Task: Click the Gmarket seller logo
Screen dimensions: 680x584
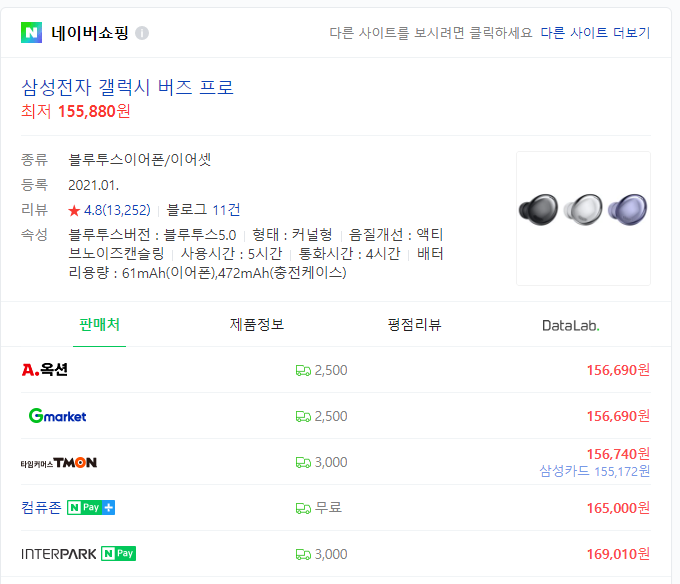Action: click(57, 416)
